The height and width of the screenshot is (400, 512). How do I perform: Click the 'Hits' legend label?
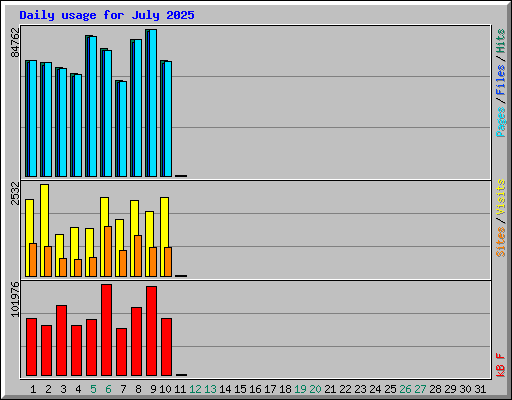tap(500, 41)
